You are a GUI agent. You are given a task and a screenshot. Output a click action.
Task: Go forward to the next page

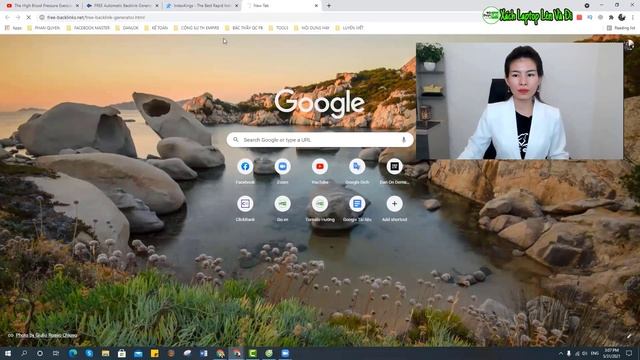coord(18,18)
